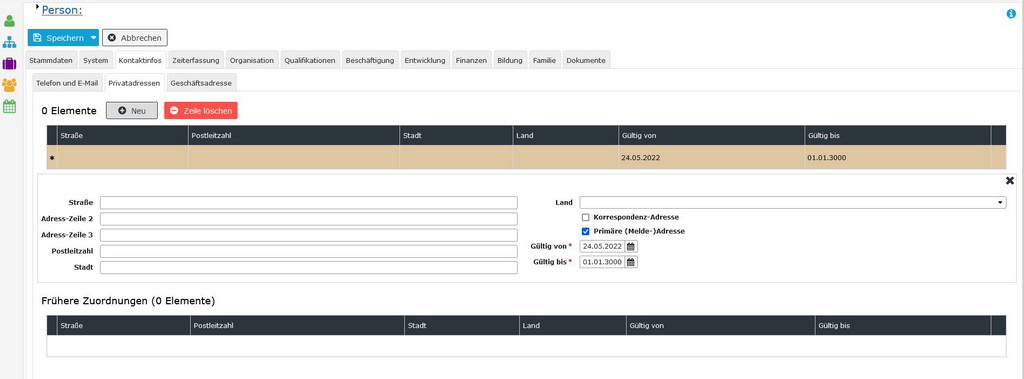Viewport: 1024px width, 379px height.
Task: Open the Zeiterfassung tab
Action: pyautogui.click(x=196, y=61)
